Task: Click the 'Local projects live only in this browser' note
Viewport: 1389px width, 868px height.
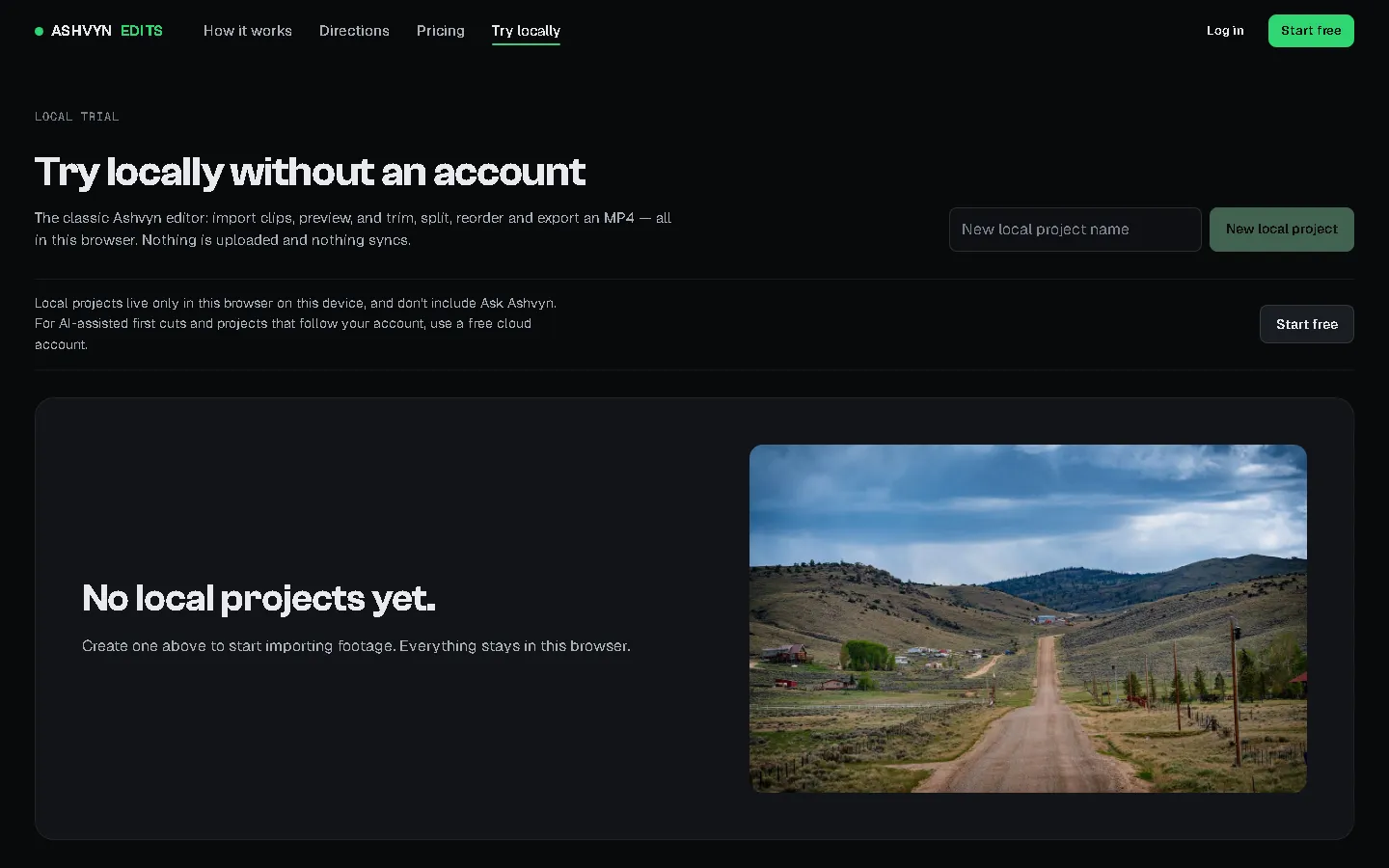Action: tap(296, 324)
